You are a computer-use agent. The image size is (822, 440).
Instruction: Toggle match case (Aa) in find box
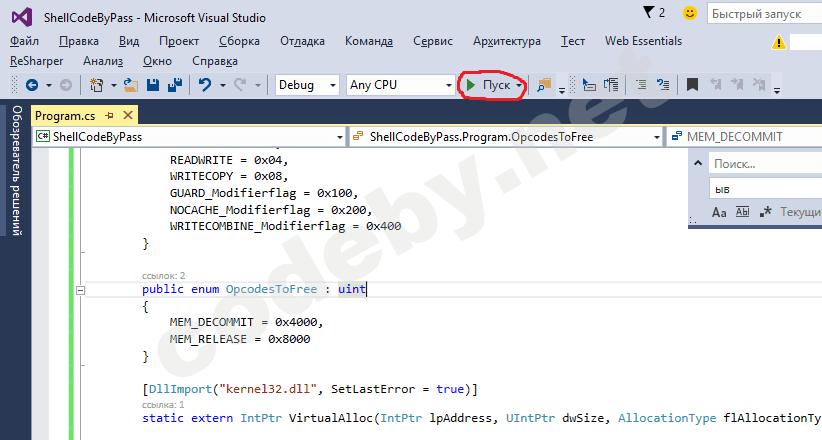pyautogui.click(x=719, y=212)
